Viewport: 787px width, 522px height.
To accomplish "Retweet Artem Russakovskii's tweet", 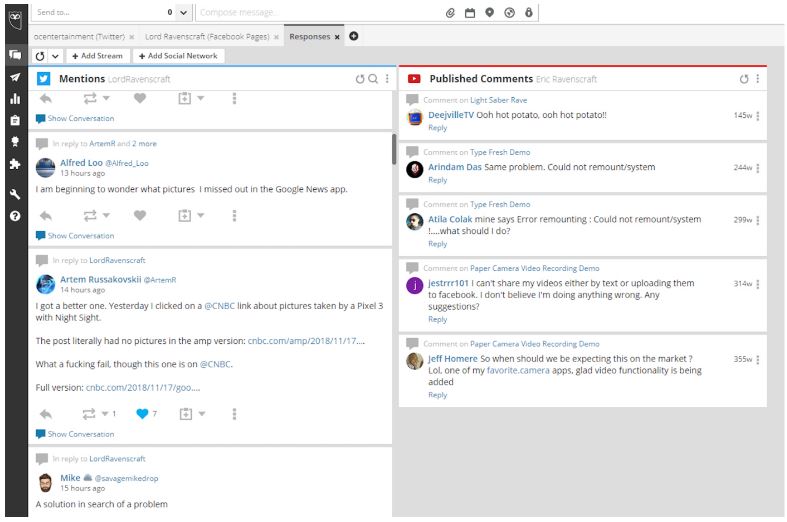I will pyautogui.click(x=89, y=414).
